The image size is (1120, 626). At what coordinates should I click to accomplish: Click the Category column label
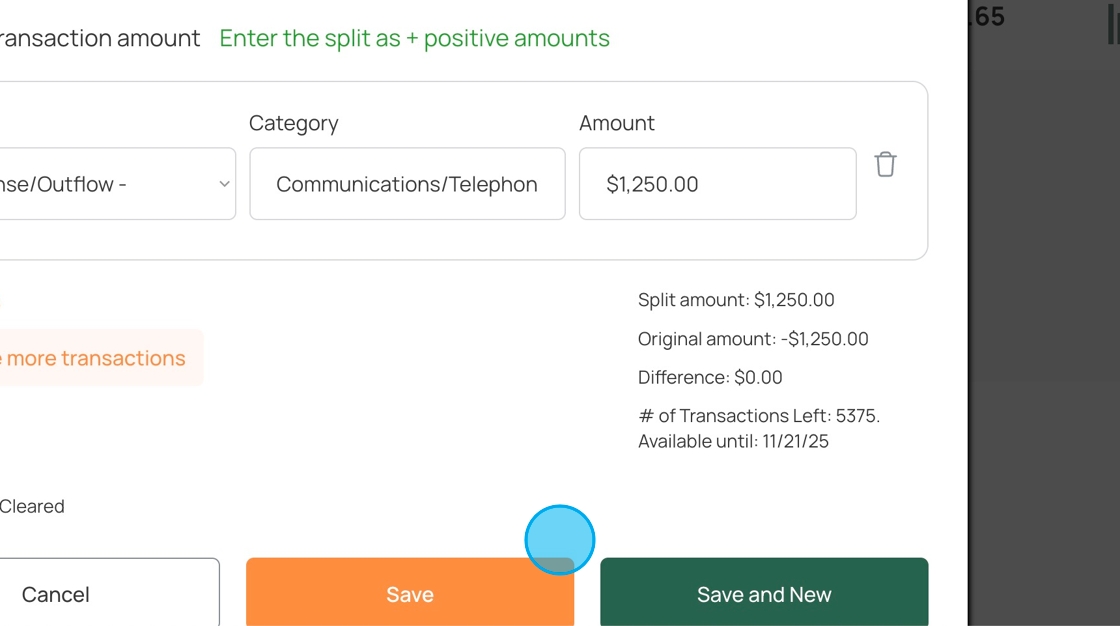pyautogui.click(x=293, y=123)
